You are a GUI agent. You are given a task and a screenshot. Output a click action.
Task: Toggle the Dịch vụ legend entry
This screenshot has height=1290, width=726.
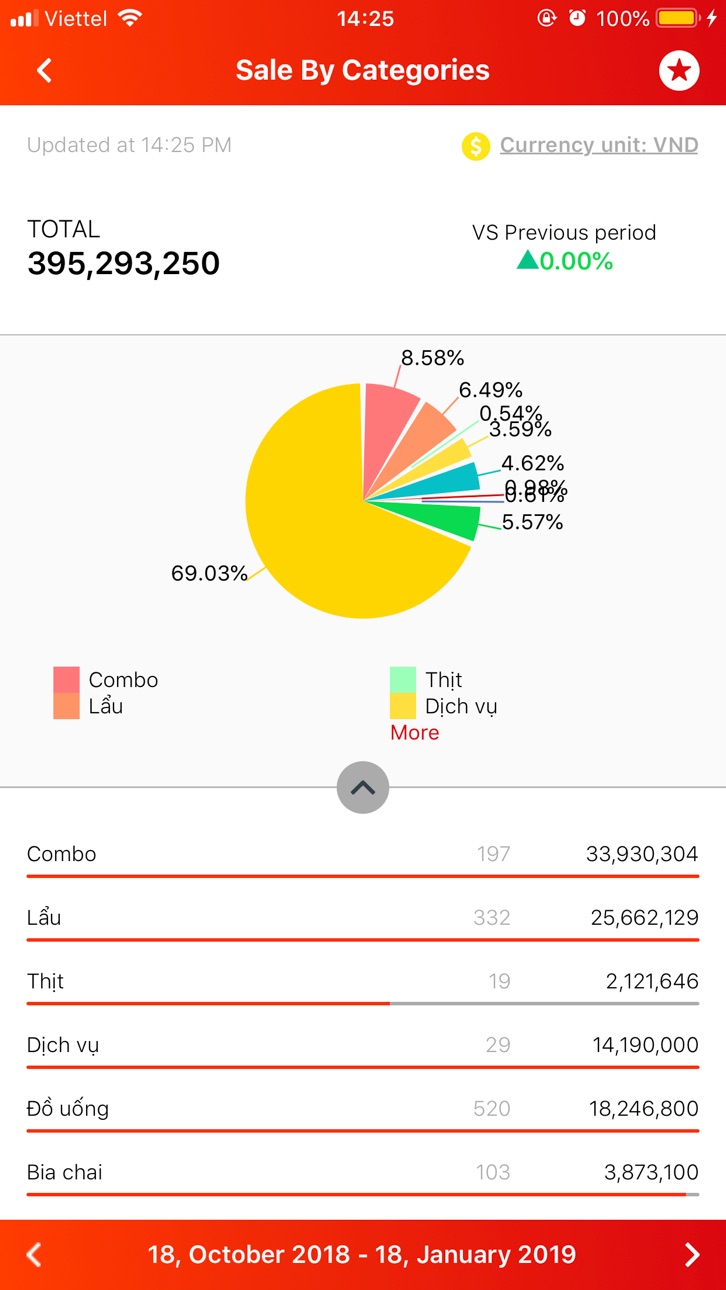pyautogui.click(x=443, y=706)
